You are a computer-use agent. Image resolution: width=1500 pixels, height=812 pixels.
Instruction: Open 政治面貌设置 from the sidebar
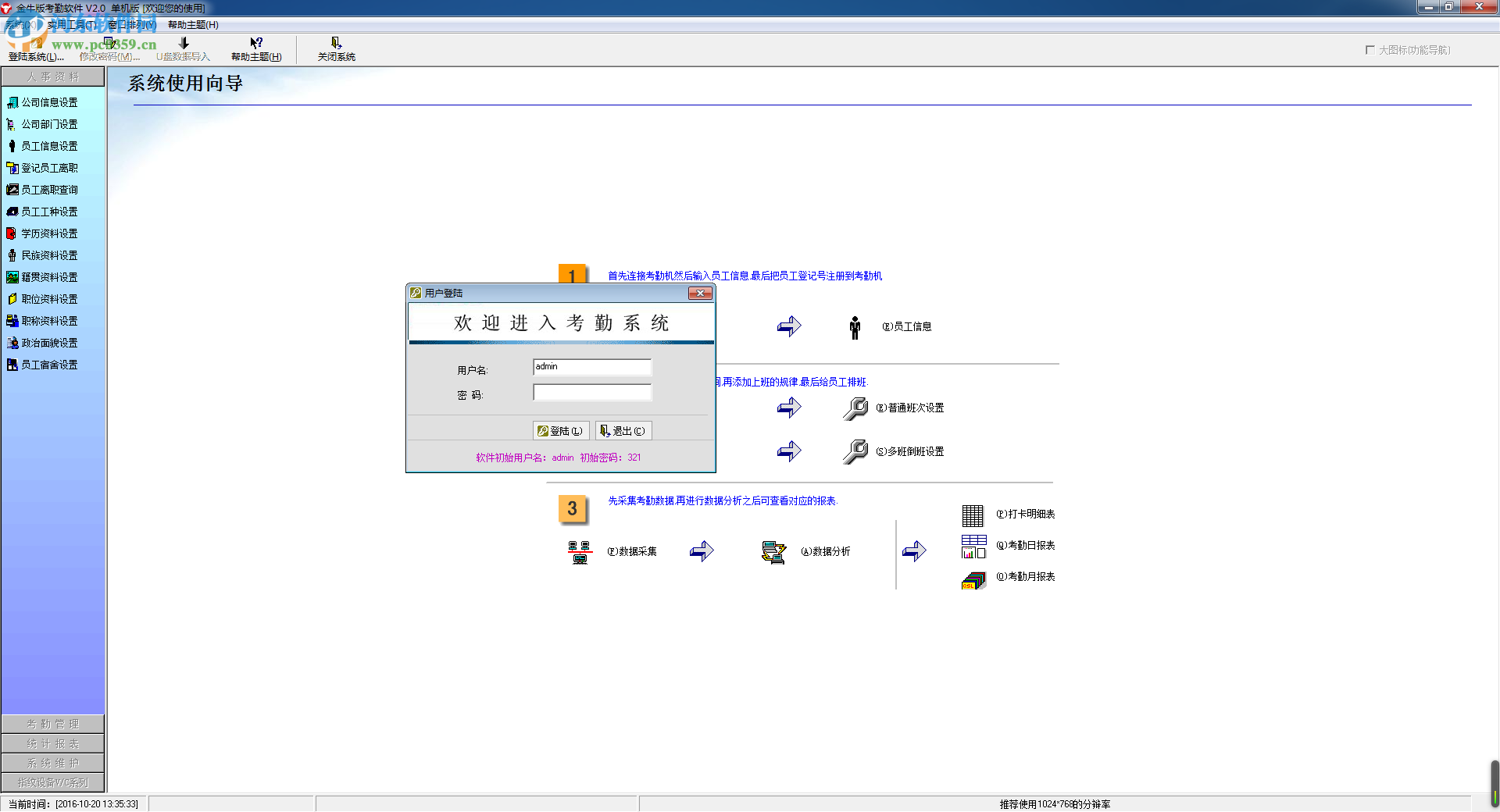click(x=43, y=343)
